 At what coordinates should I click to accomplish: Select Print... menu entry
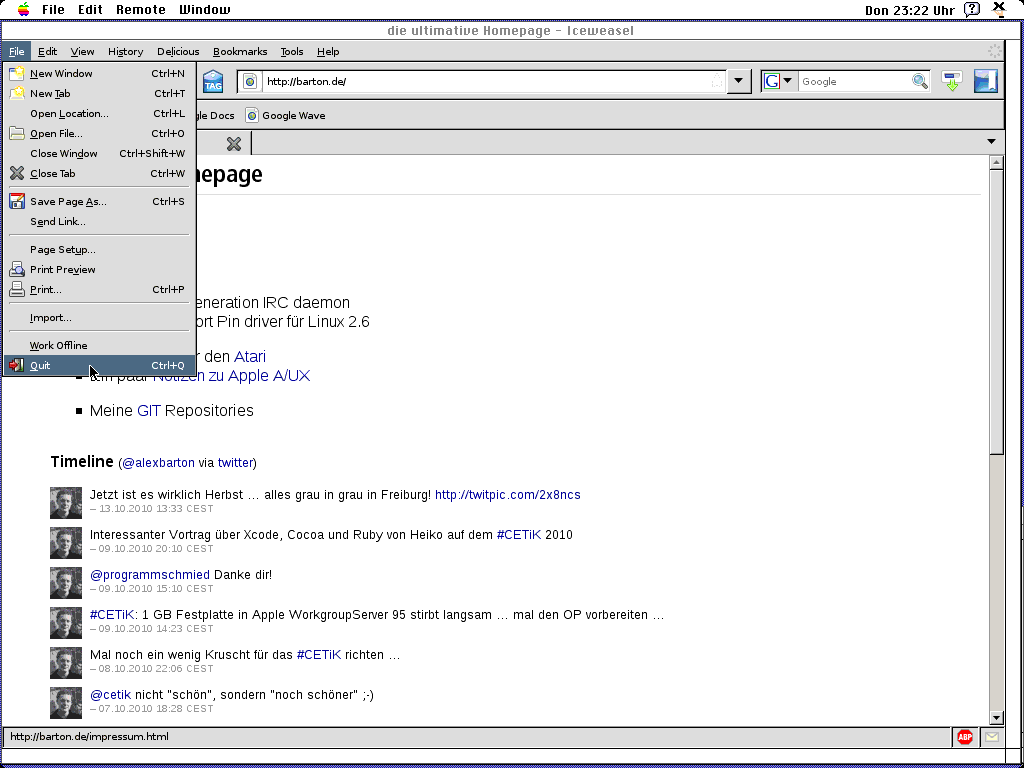(x=99, y=289)
